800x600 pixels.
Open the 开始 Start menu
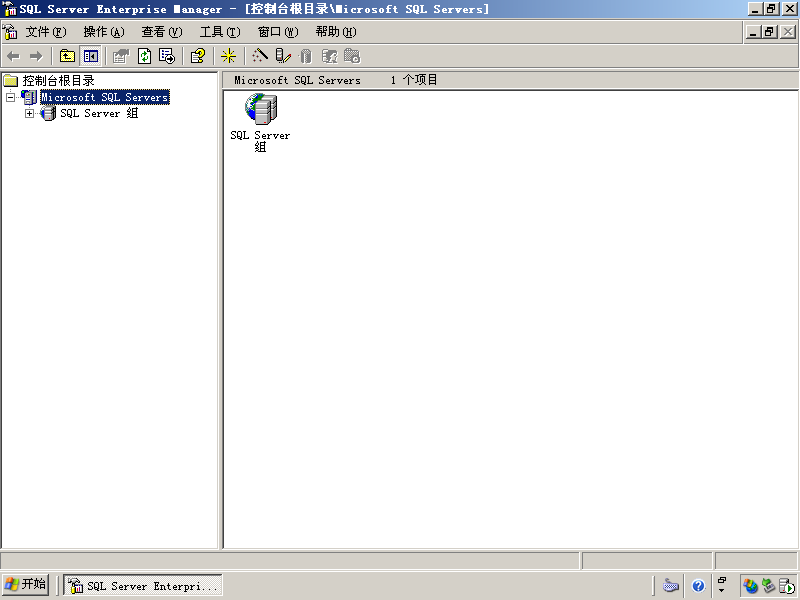point(26,585)
